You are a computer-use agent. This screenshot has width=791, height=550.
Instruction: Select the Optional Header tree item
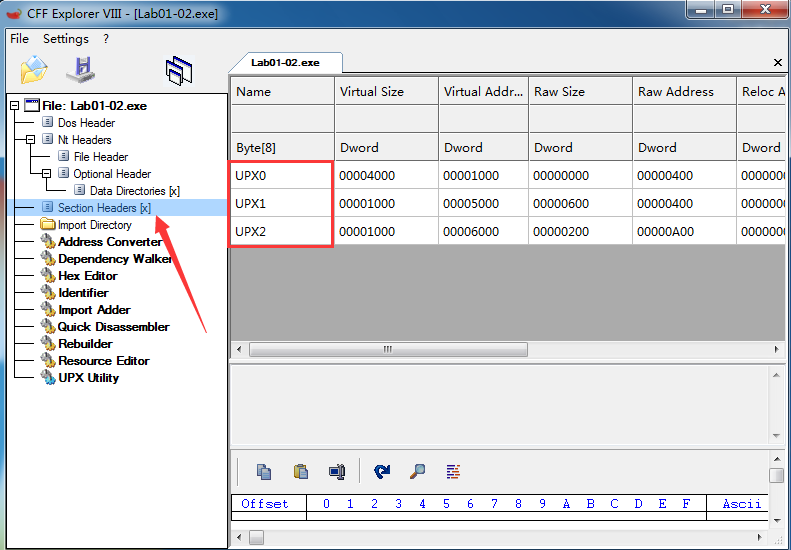point(112,174)
